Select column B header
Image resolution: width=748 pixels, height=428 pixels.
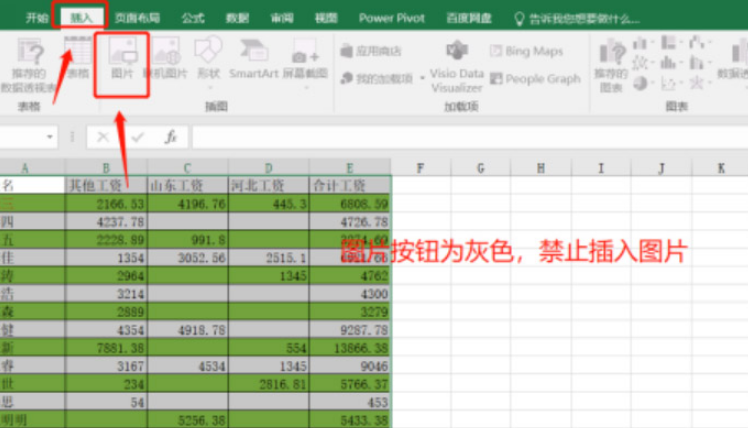[106, 168]
